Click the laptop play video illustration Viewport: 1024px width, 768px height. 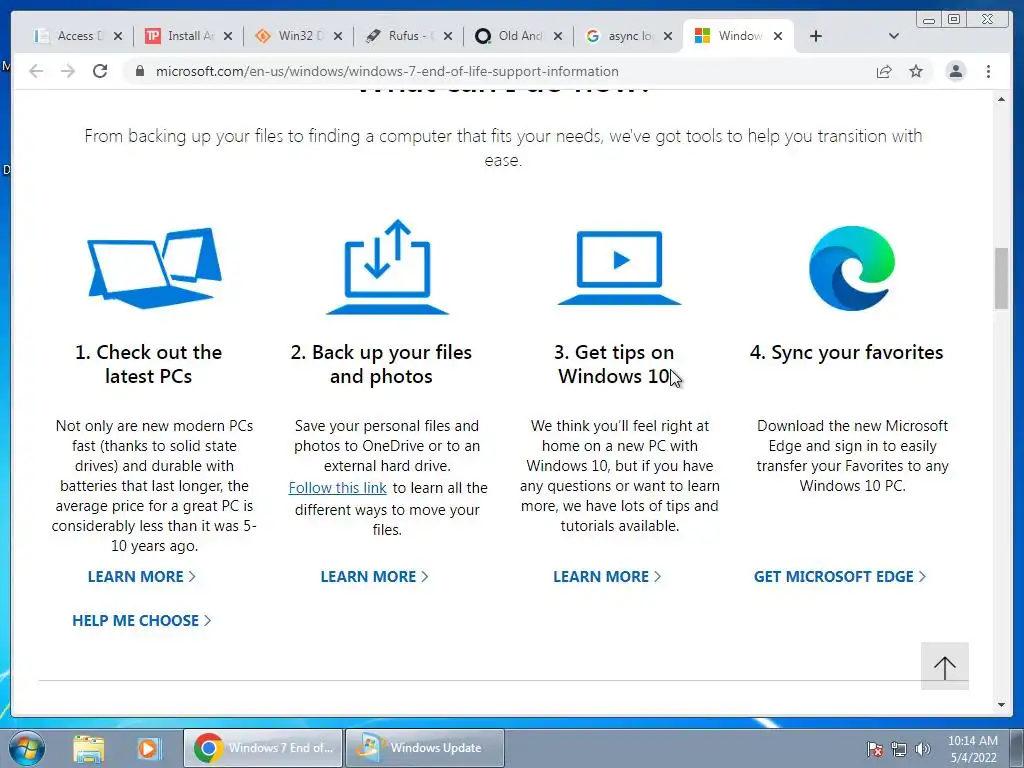coord(619,268)
